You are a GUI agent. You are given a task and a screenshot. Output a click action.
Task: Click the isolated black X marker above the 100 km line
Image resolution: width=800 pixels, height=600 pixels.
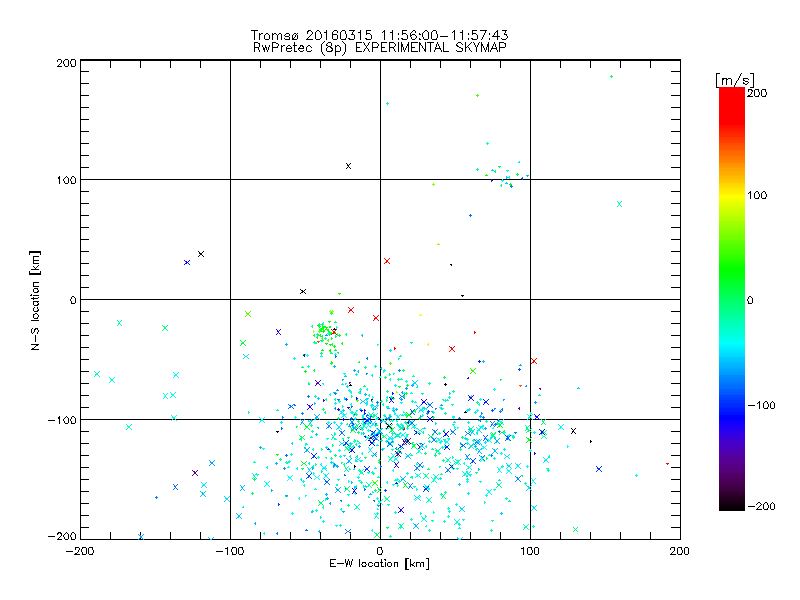click(x=348, y=166)
